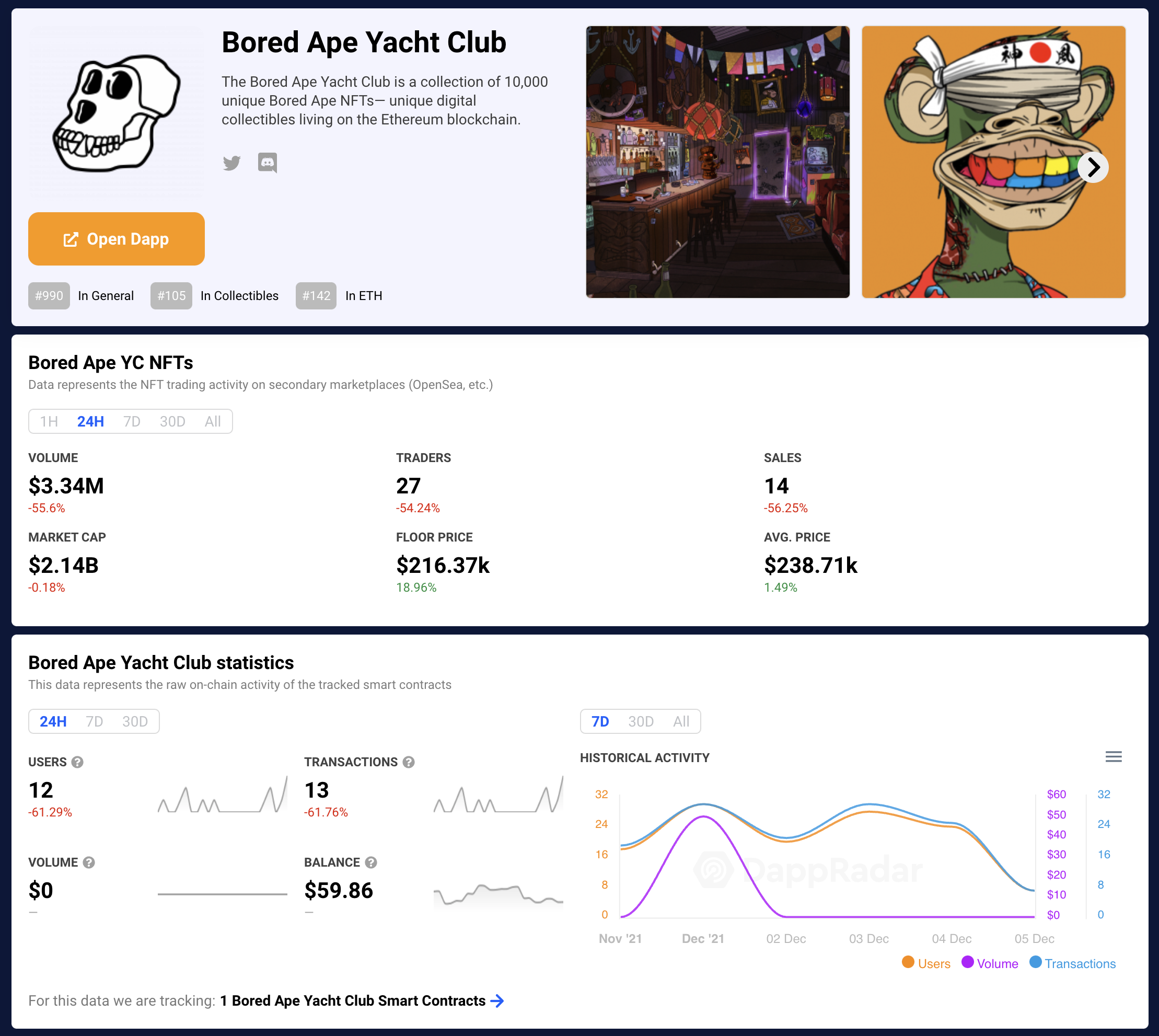Click the $2.14B market cap value

tap(63, 565)
